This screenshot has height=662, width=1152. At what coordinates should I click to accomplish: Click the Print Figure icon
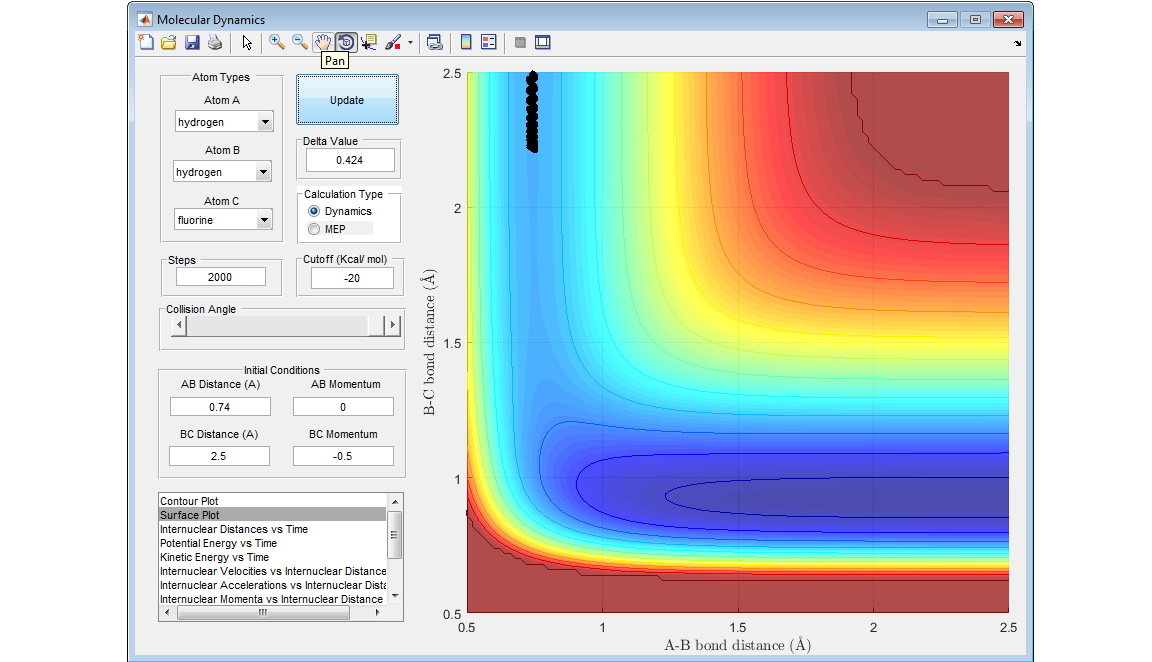[215, 42]
